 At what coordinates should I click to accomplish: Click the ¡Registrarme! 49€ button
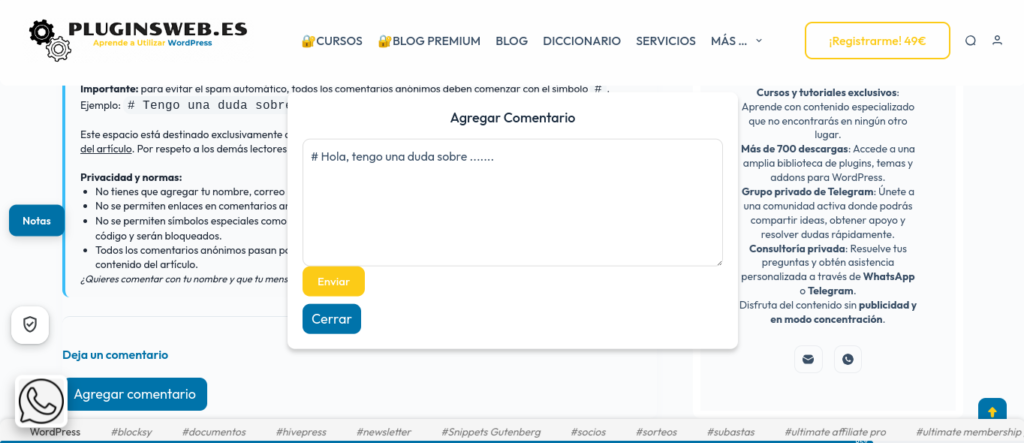877,41
